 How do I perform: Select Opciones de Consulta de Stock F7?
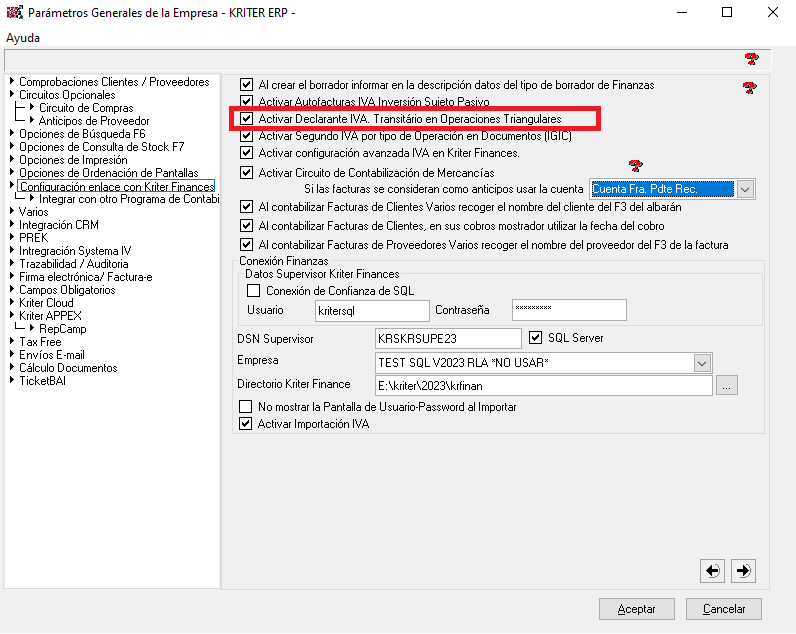click(x=102, y=147)
